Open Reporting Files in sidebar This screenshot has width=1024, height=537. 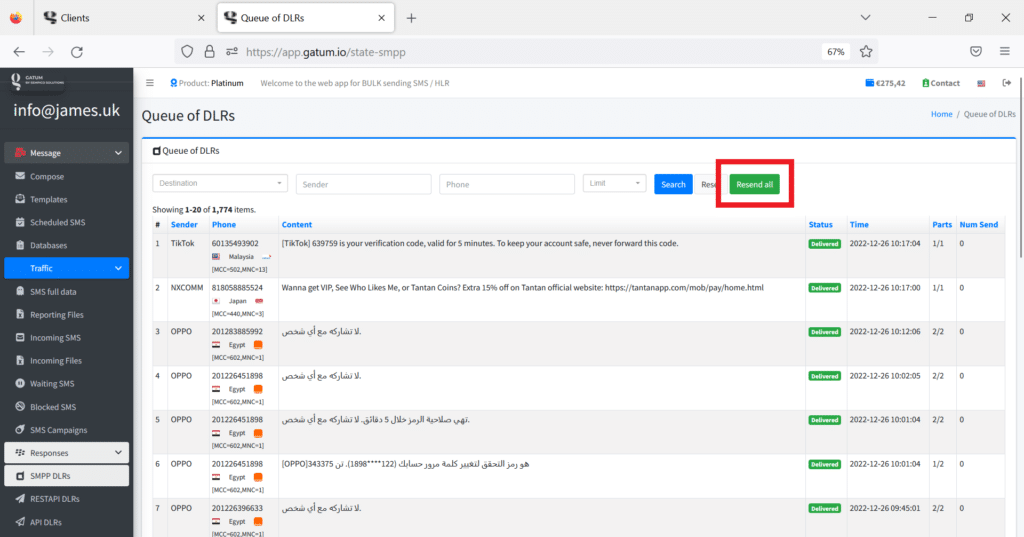67,314
